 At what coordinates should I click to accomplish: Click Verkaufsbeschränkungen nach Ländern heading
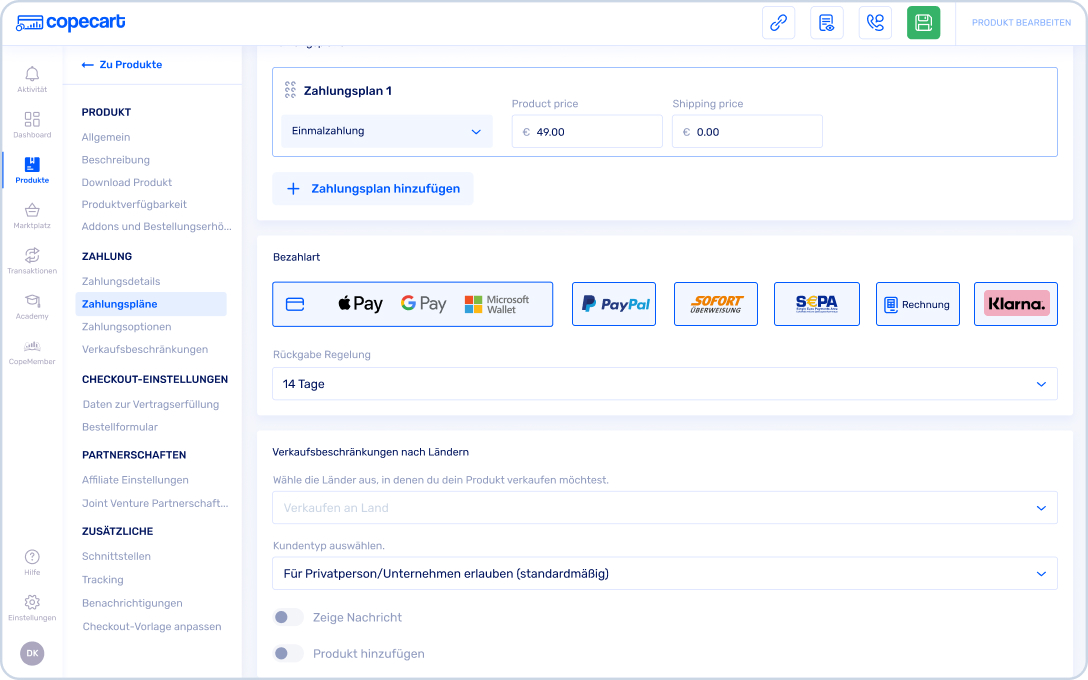(371, 452)
